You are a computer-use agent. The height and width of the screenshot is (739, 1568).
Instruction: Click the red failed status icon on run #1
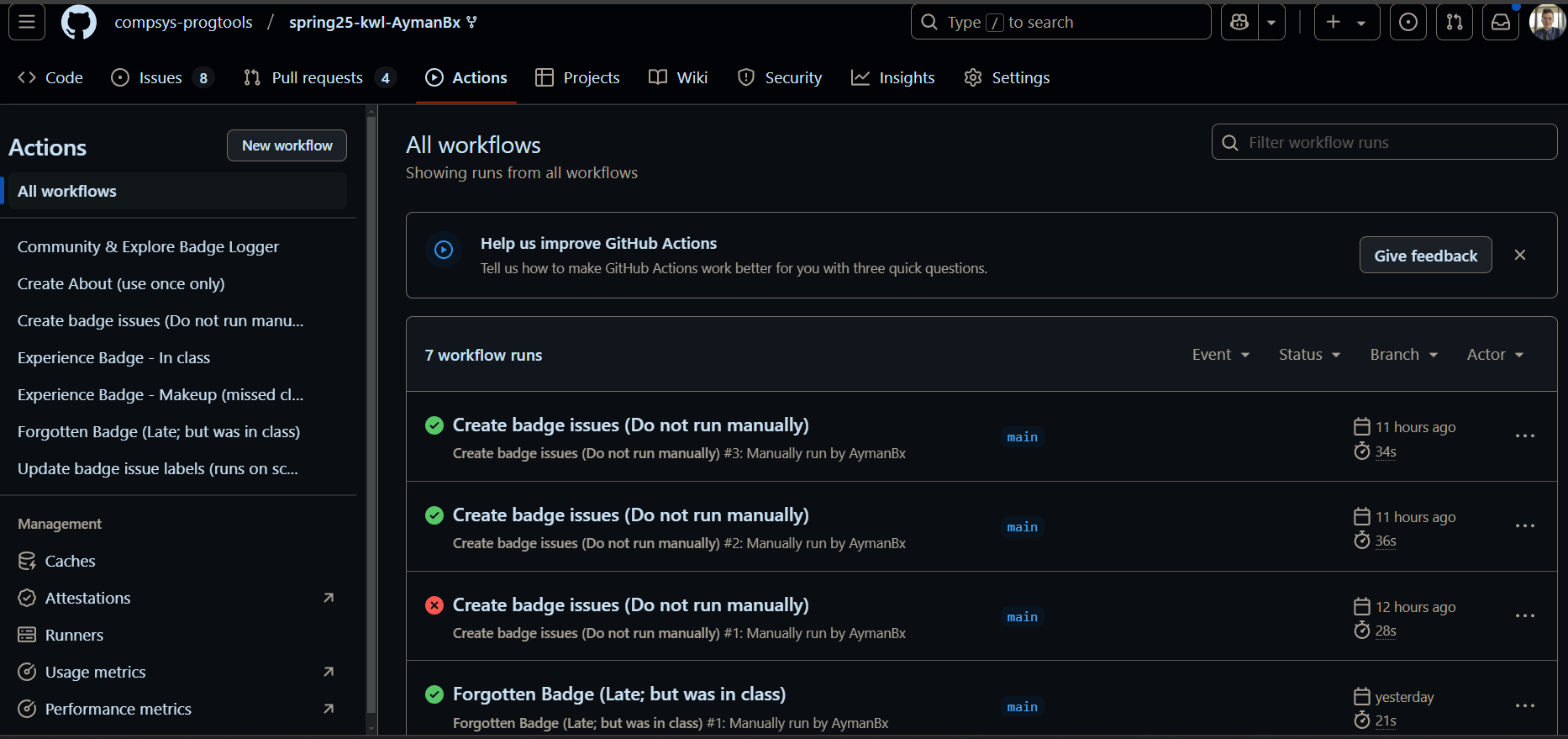tap(434, 605)
